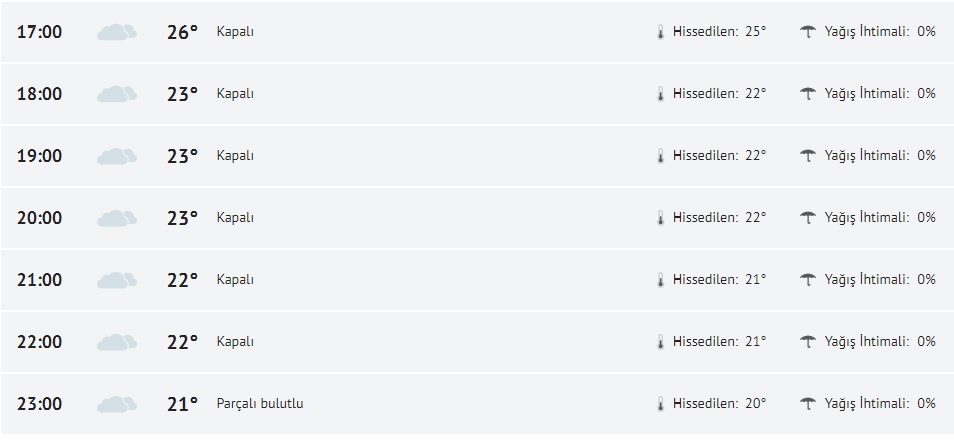Click the cloud icon beside 23:00
This screenshot has width=954, height=440.
click(116, 404)
